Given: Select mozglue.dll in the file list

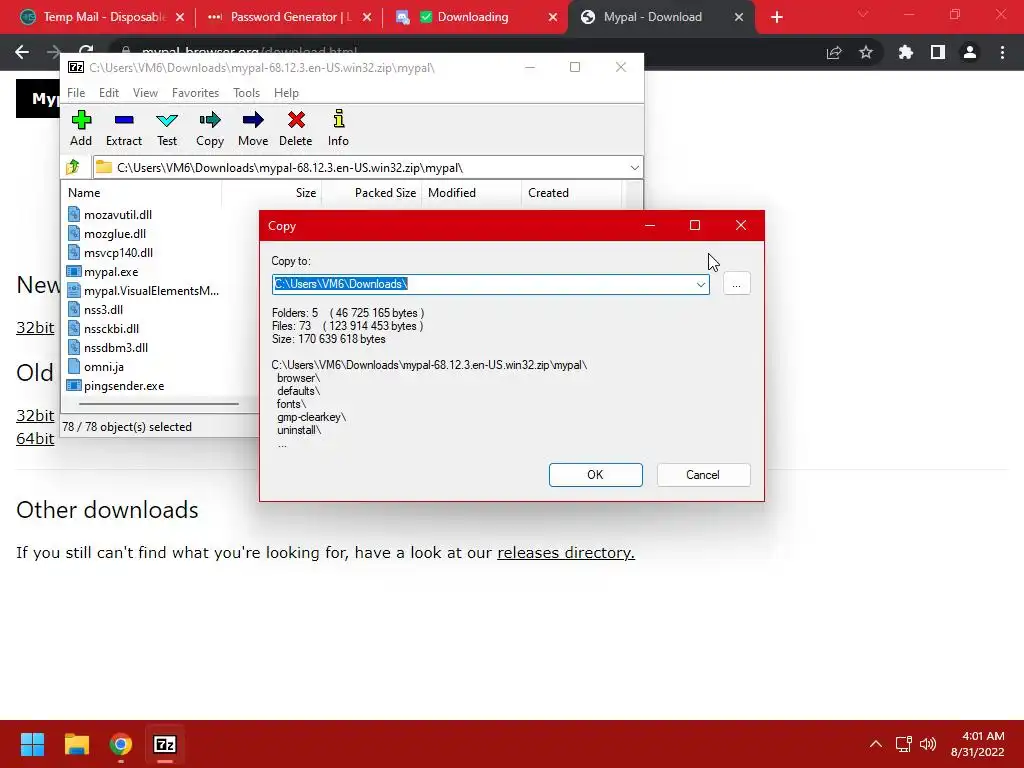Looking at the screenshot, I should pyautogui.click(x=115, y=234).
